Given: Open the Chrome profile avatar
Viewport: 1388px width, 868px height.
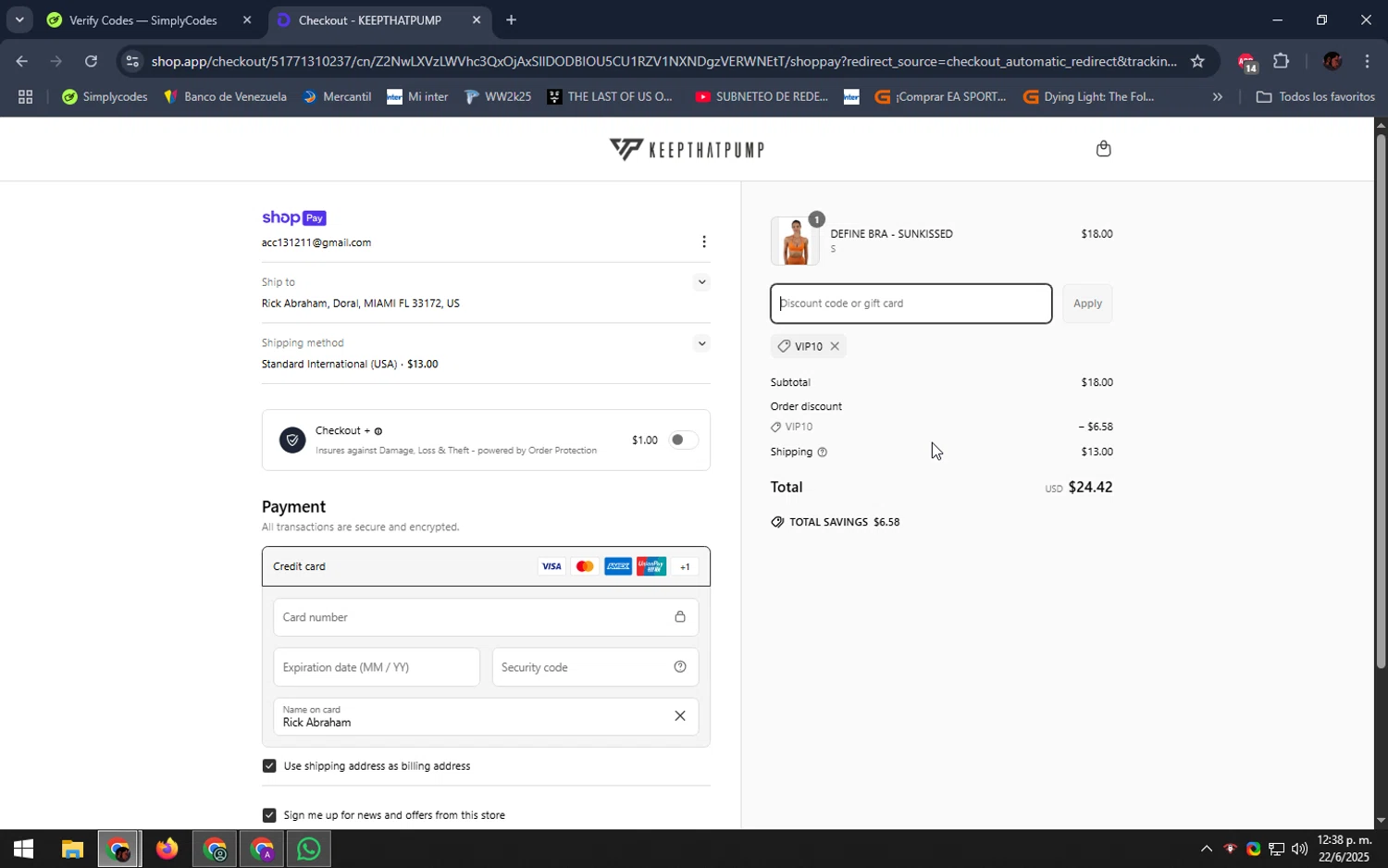Looking at the screenshot, I should (x=1332, y=61).
